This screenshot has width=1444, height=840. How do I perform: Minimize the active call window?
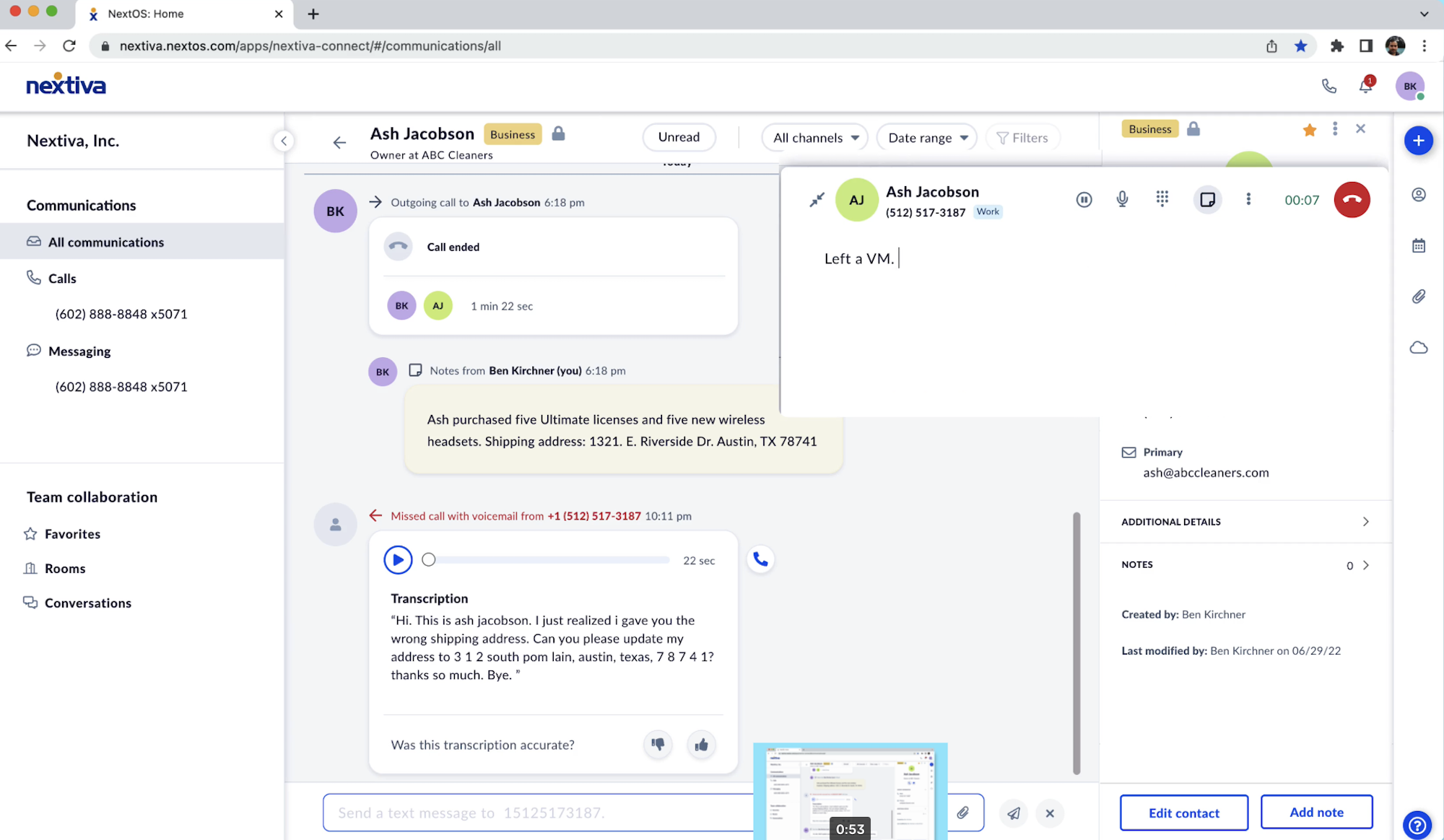click(x=817, y=200)
